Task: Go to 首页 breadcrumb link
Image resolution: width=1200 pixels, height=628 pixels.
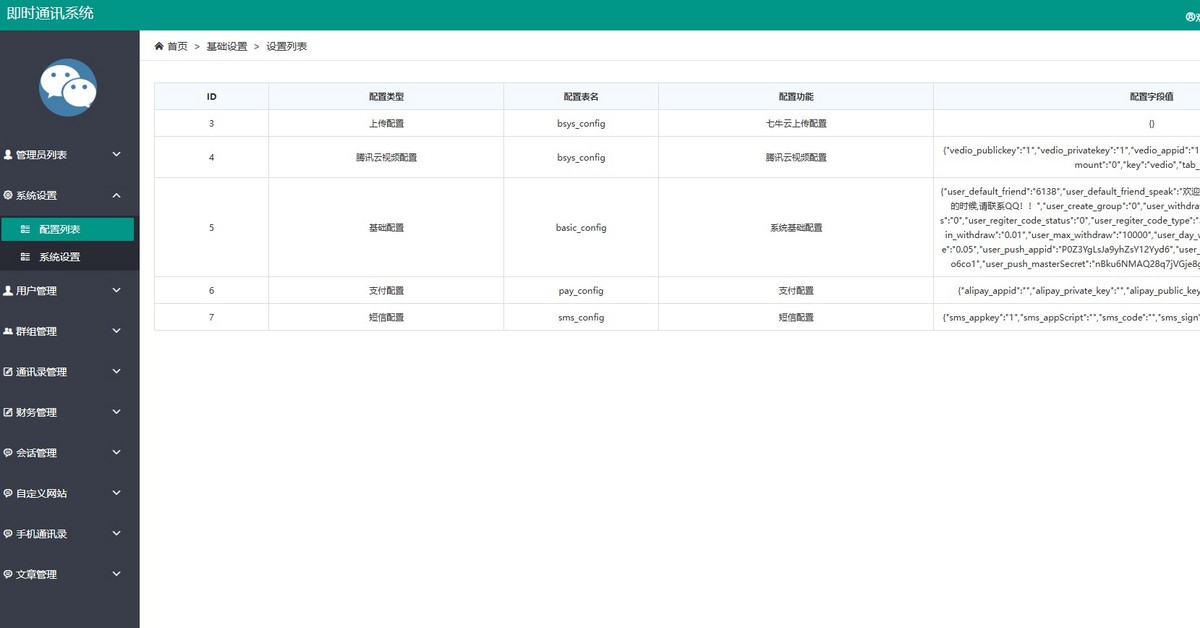Action: click(x=177, y=46)
